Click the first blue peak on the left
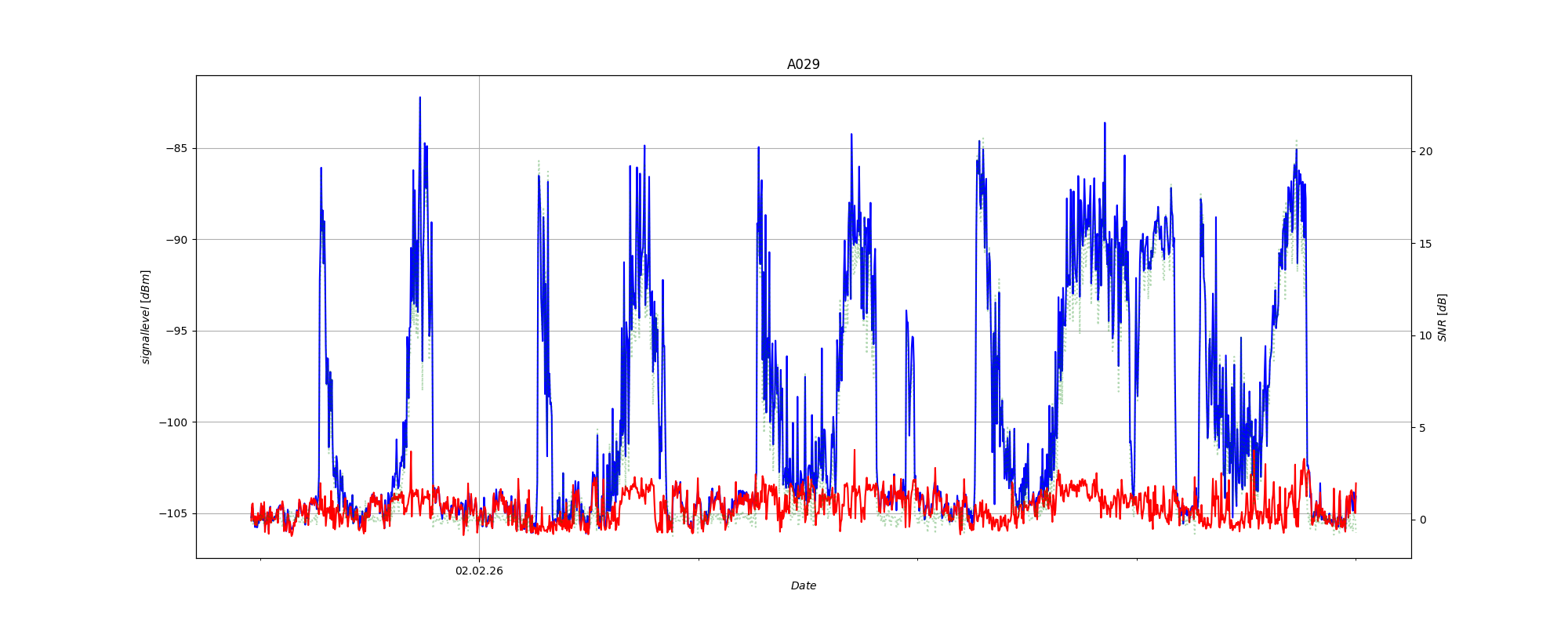1568x627 pixels. click(321, 169)
